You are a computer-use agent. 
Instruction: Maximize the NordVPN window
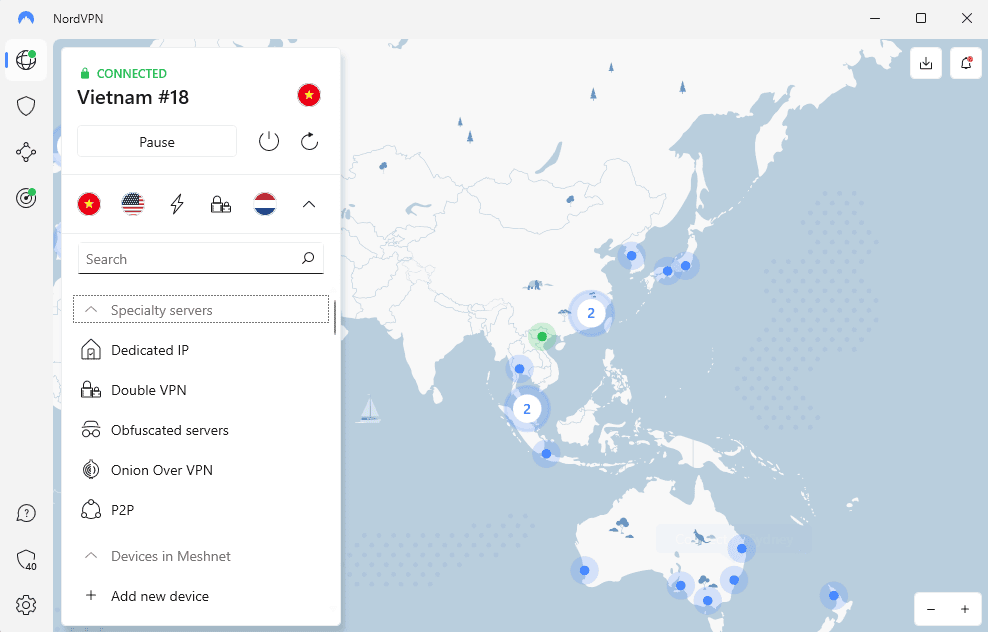pos(921,18)
